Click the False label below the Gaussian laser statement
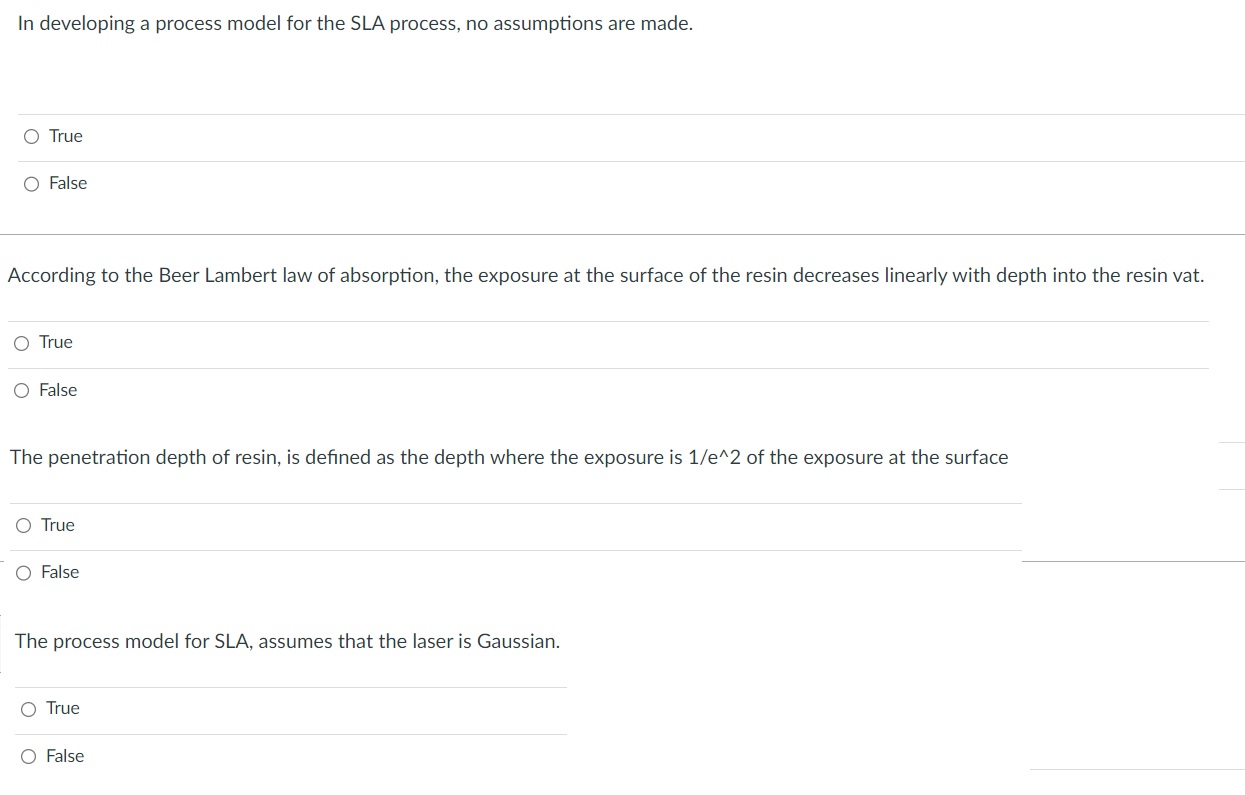 [x=67, y=756]
